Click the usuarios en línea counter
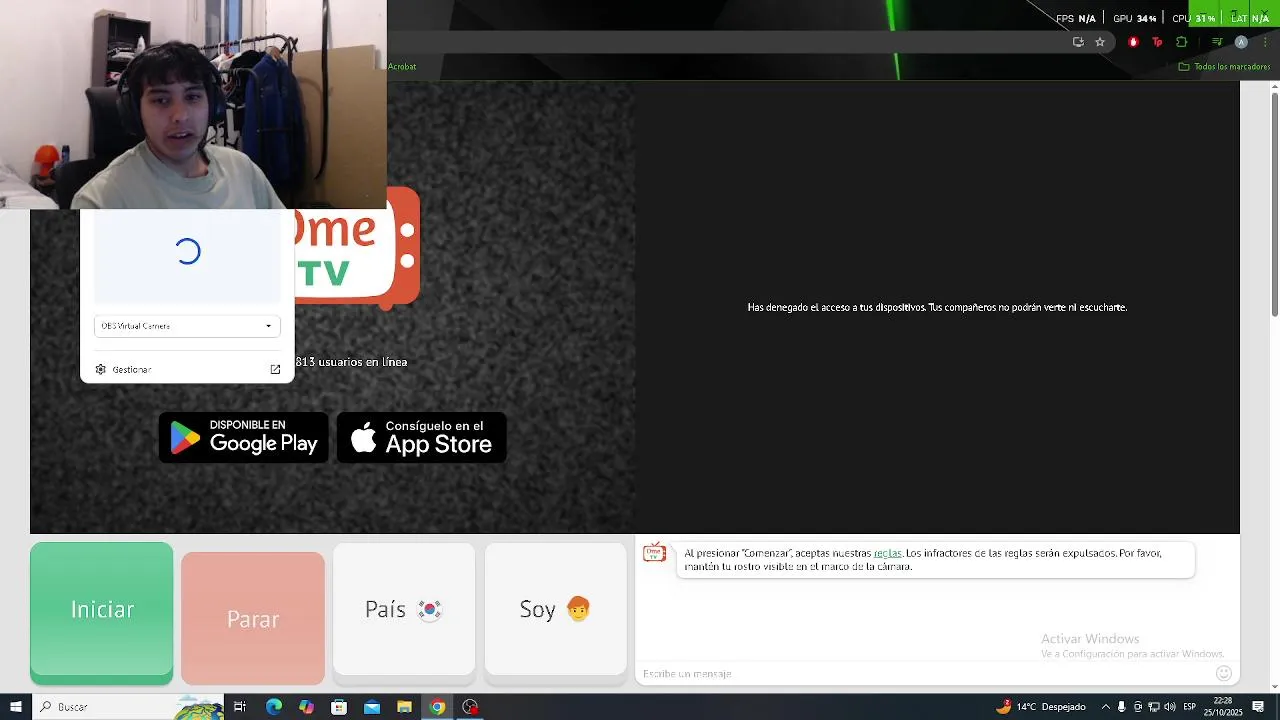Image resolution: width=1280 pixels, height=720 pixels. click(x=351, y=362)
